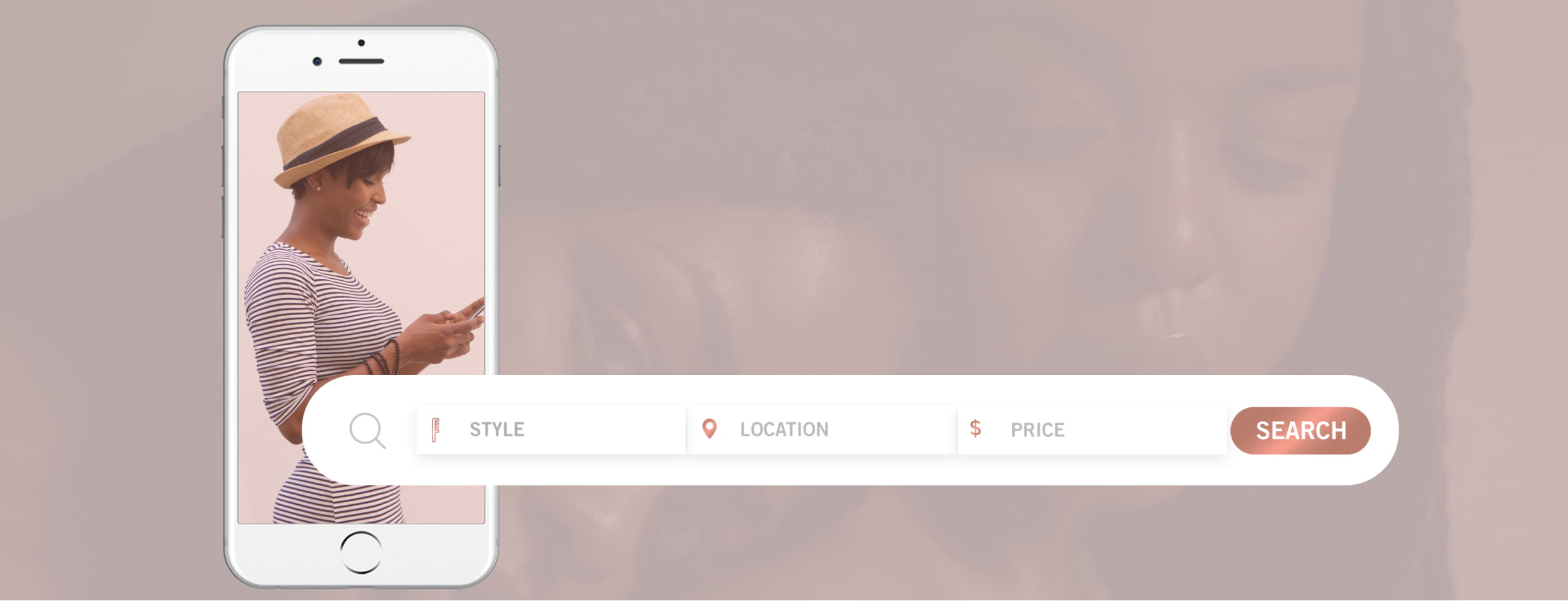Image resolution: width=1568 pixels, height=601 pixels.
Task: Click the blurred background face image
Action: pyautogui.click(x=968, y=194)
